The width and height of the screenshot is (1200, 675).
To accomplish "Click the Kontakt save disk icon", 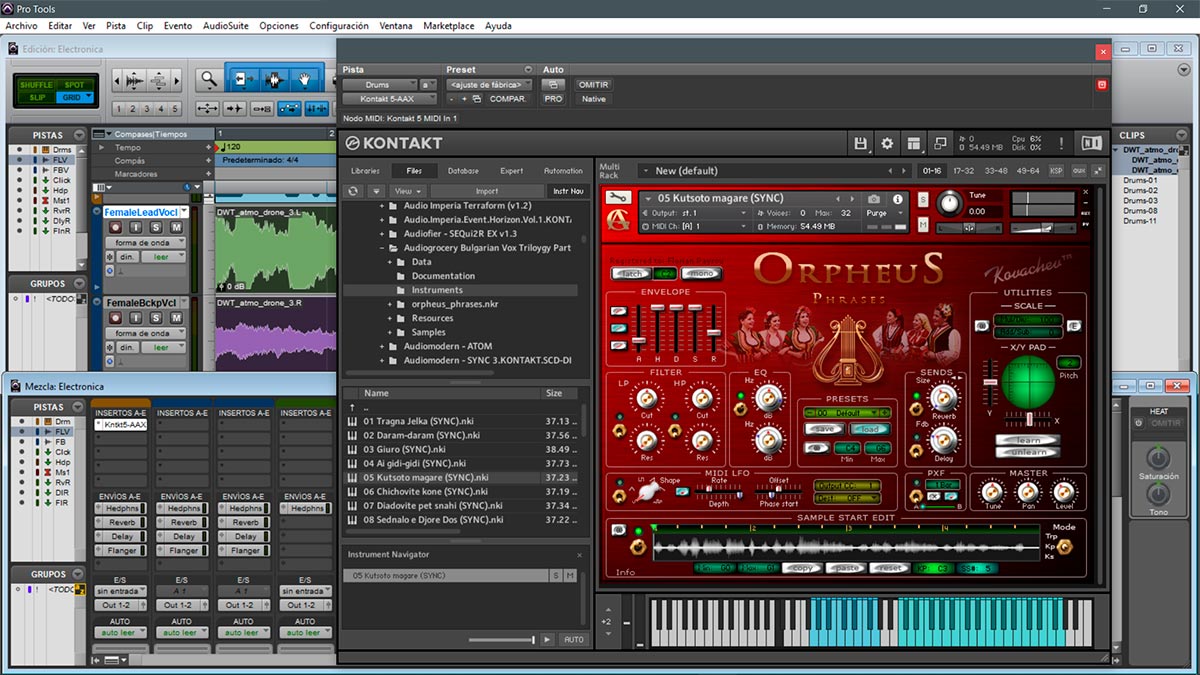I will pos(861,144).
